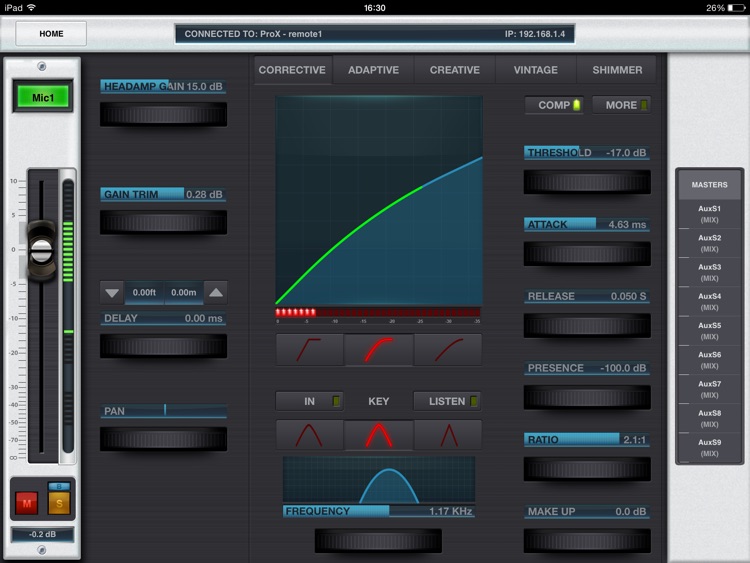
Task: Choose the narrow key filter shape icon
Action: point(448,435)
